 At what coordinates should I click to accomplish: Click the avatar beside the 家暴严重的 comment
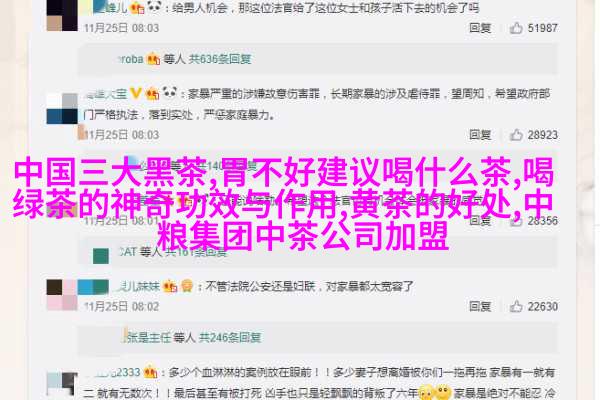click(x=62, y=108)
